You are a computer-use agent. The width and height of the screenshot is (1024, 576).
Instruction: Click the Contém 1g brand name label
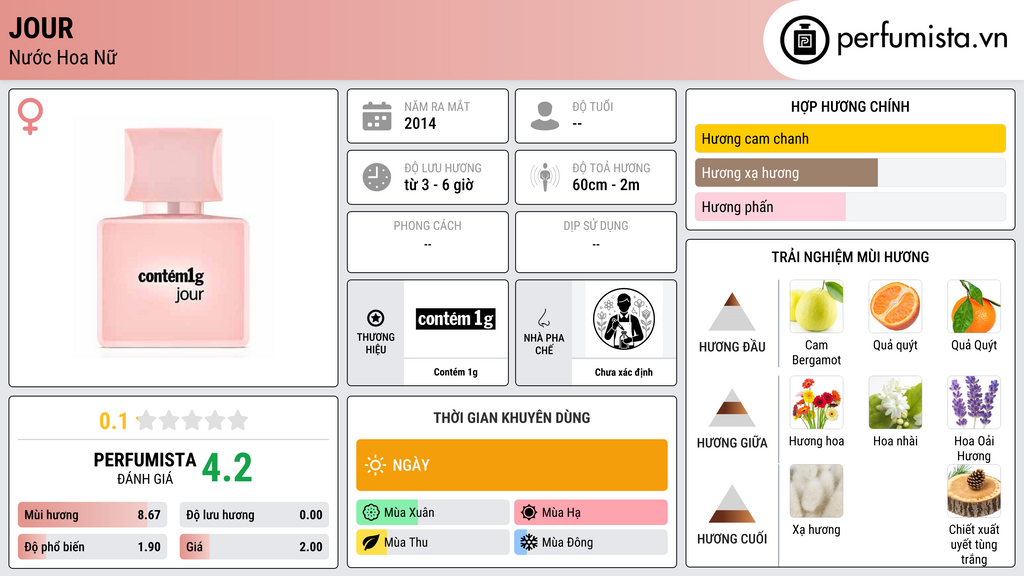(x=456, y=372)
